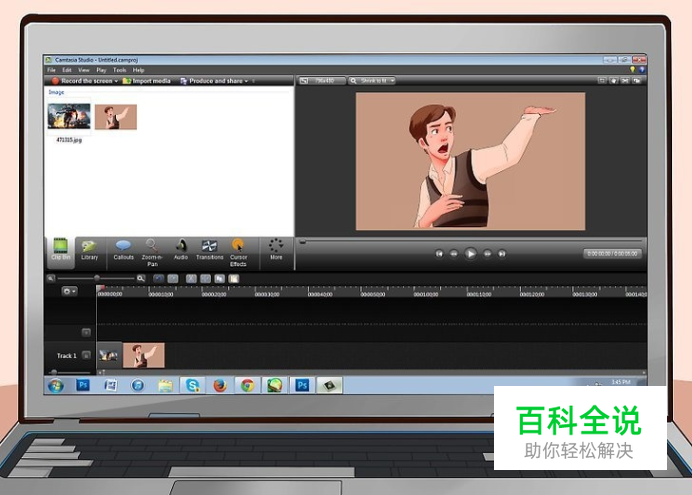This screenshot has height=495, width=692.
Task: Open the Cursor Effects tool
Action: tap(238, 253)
